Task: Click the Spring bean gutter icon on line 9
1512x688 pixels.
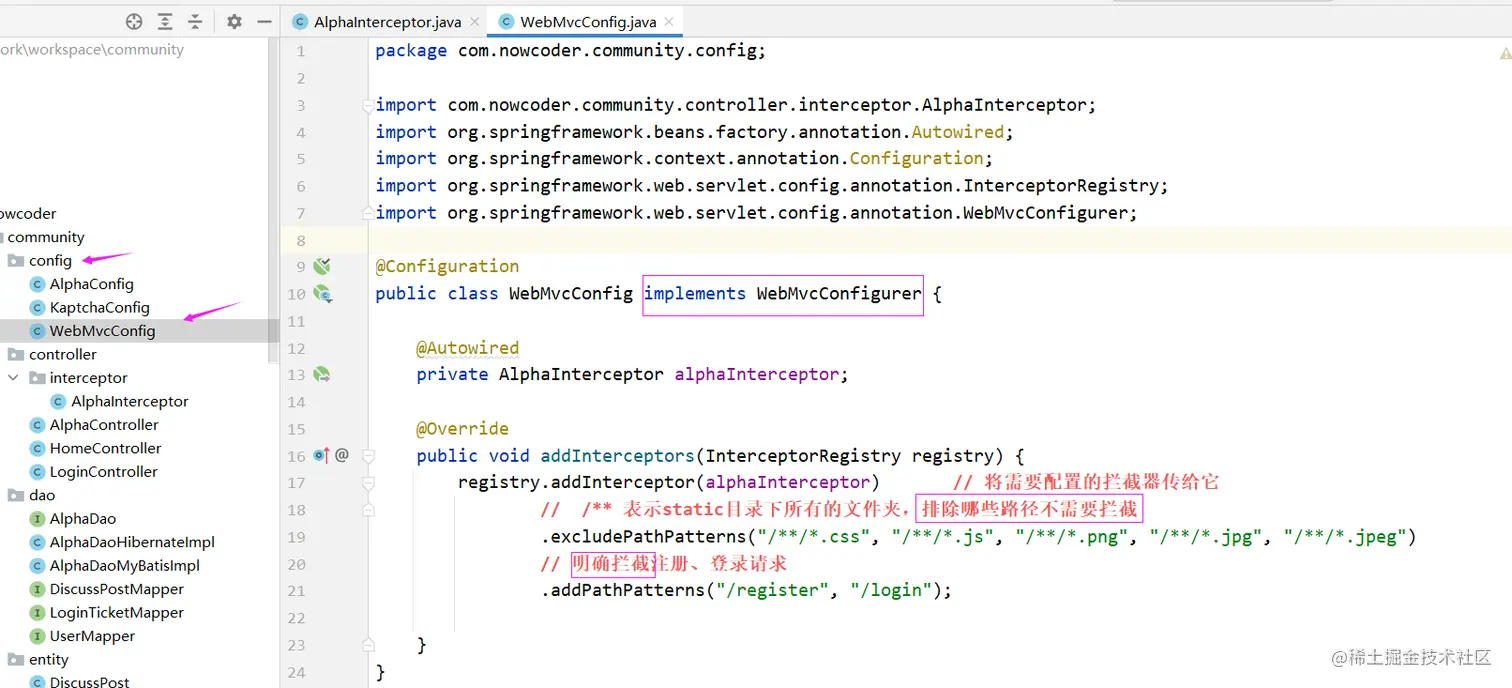Action: point(322,266)
